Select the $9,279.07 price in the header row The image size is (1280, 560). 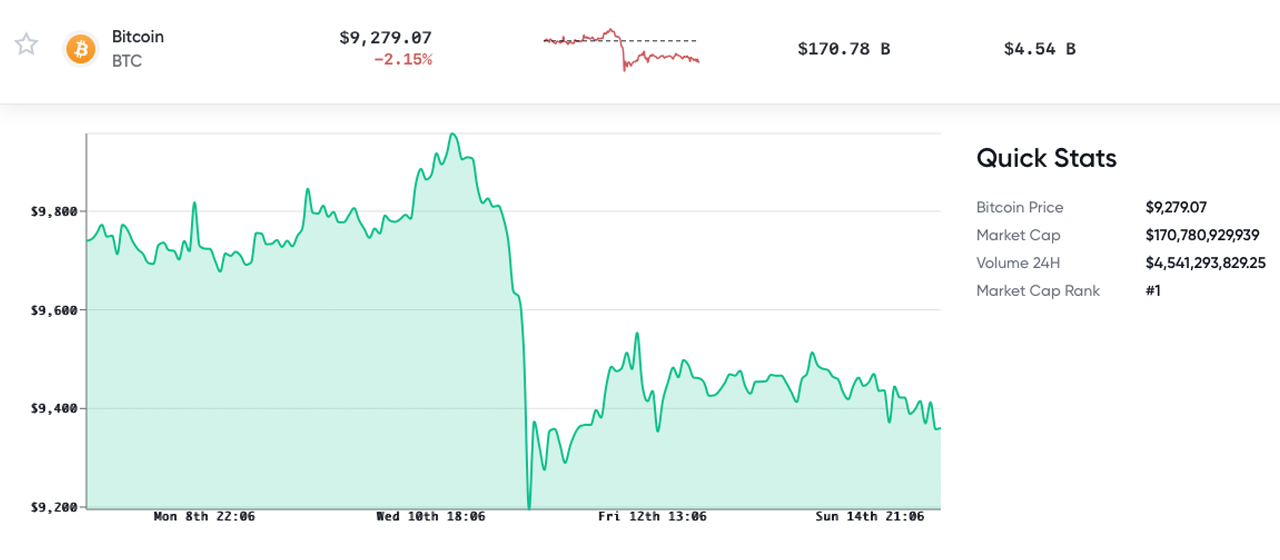[385, 38]
